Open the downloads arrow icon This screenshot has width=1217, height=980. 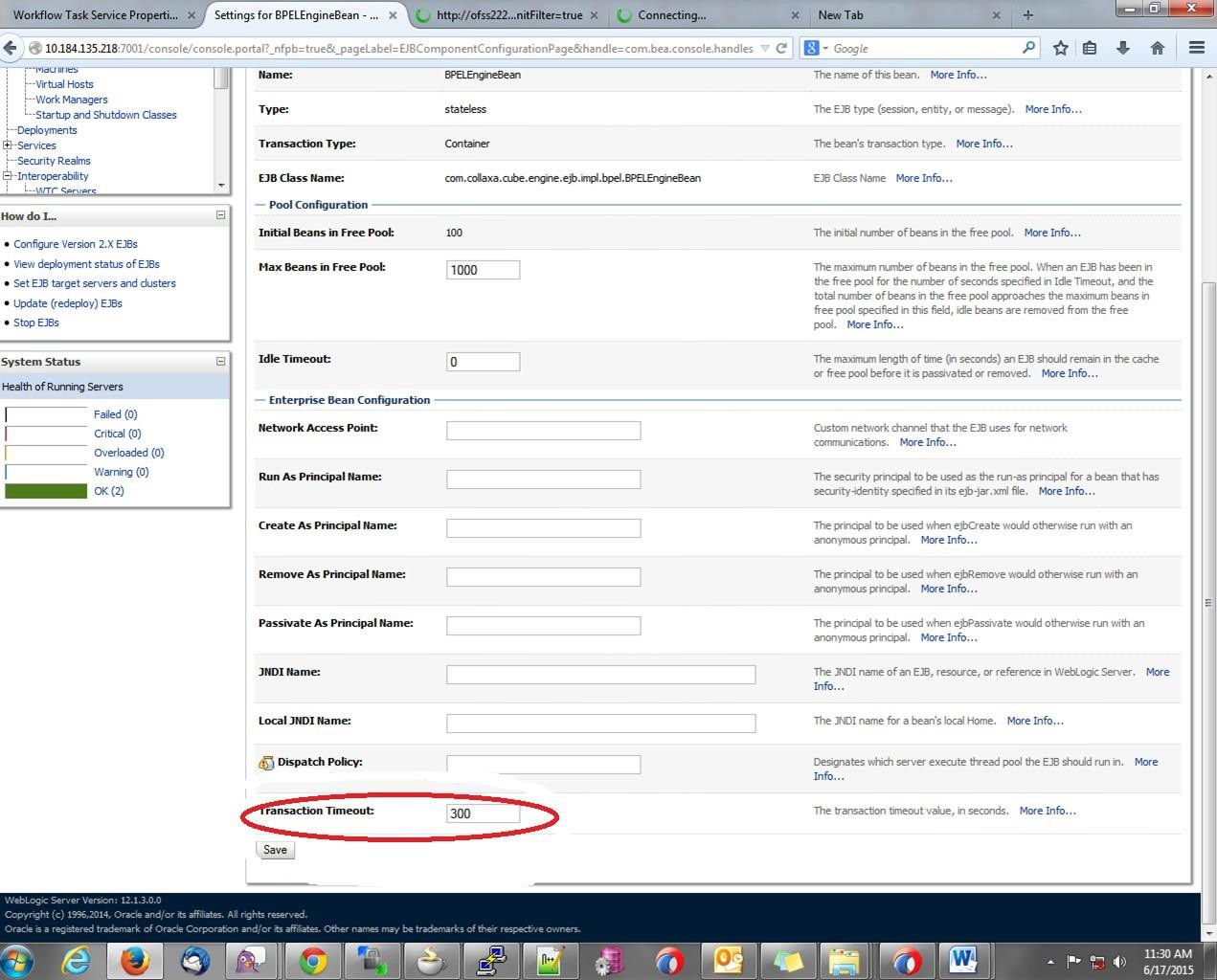pyautogui.click(x=1123, y=48)
